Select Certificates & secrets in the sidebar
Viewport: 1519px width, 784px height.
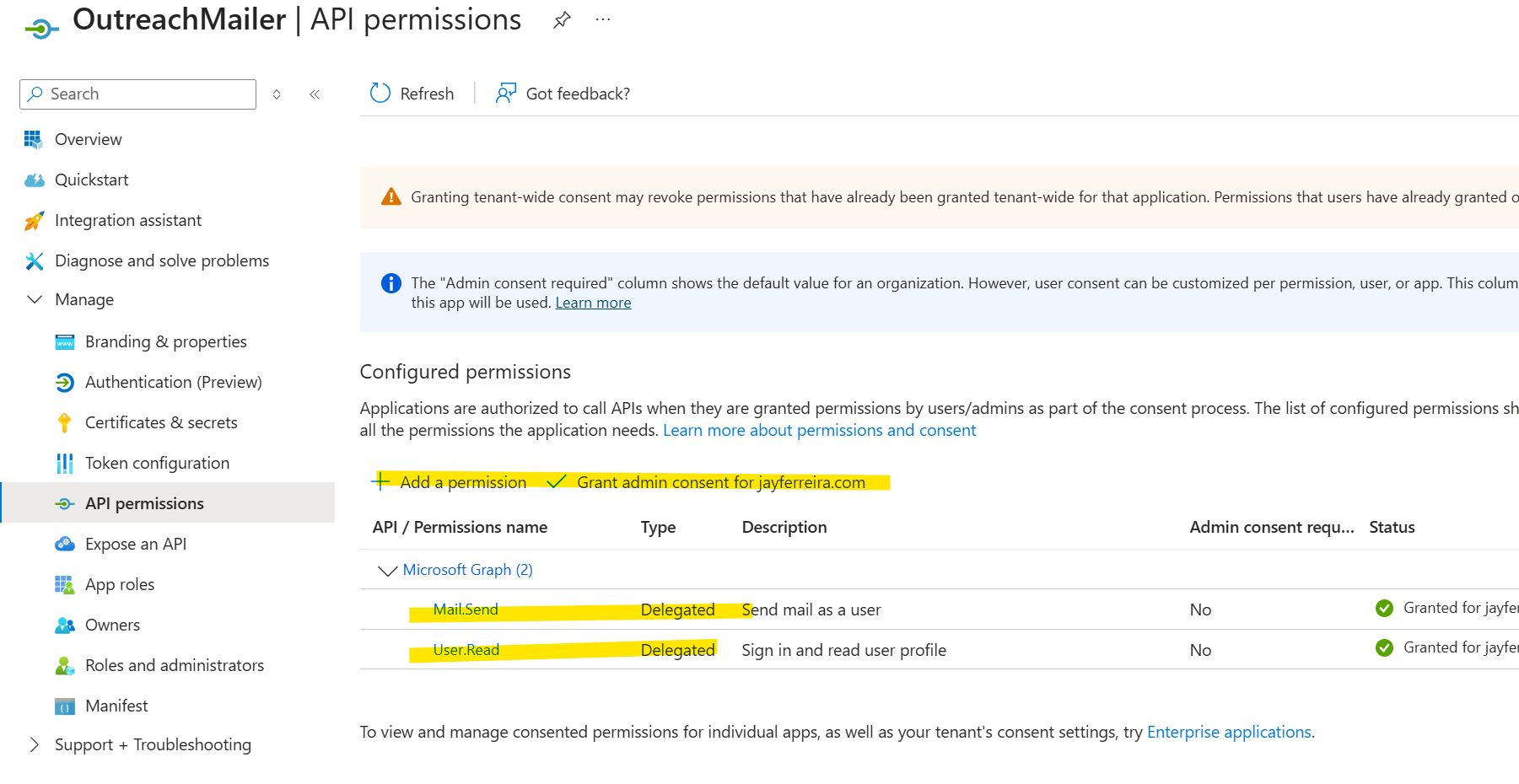(160, 422)
